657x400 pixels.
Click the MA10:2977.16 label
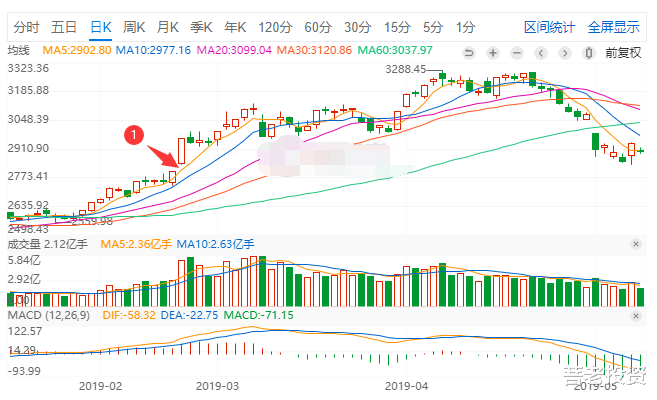153,50
